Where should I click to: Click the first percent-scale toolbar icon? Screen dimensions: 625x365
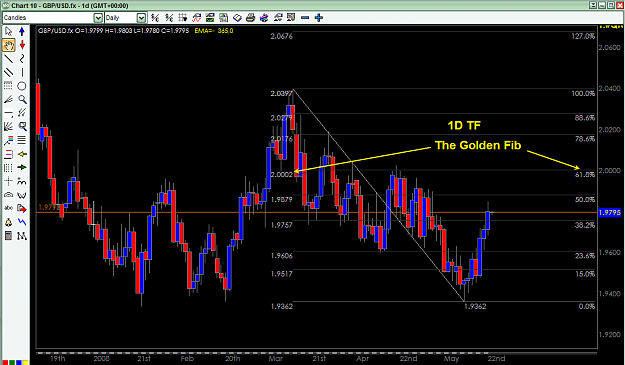pos(155,18)
